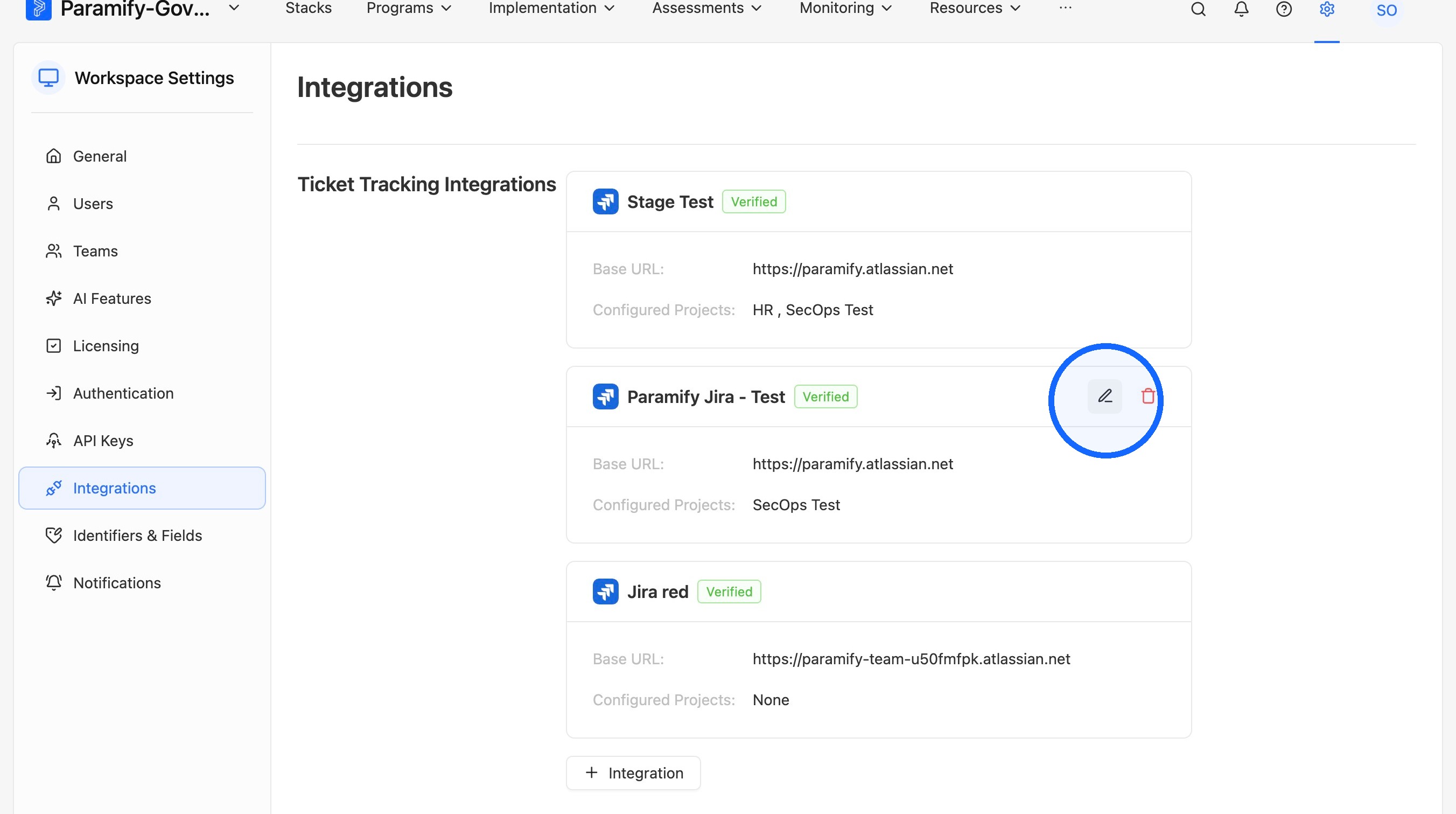Edit the Paramify Jira - Test integration
1456x814 pixels.
click(x=1104, y=396)
